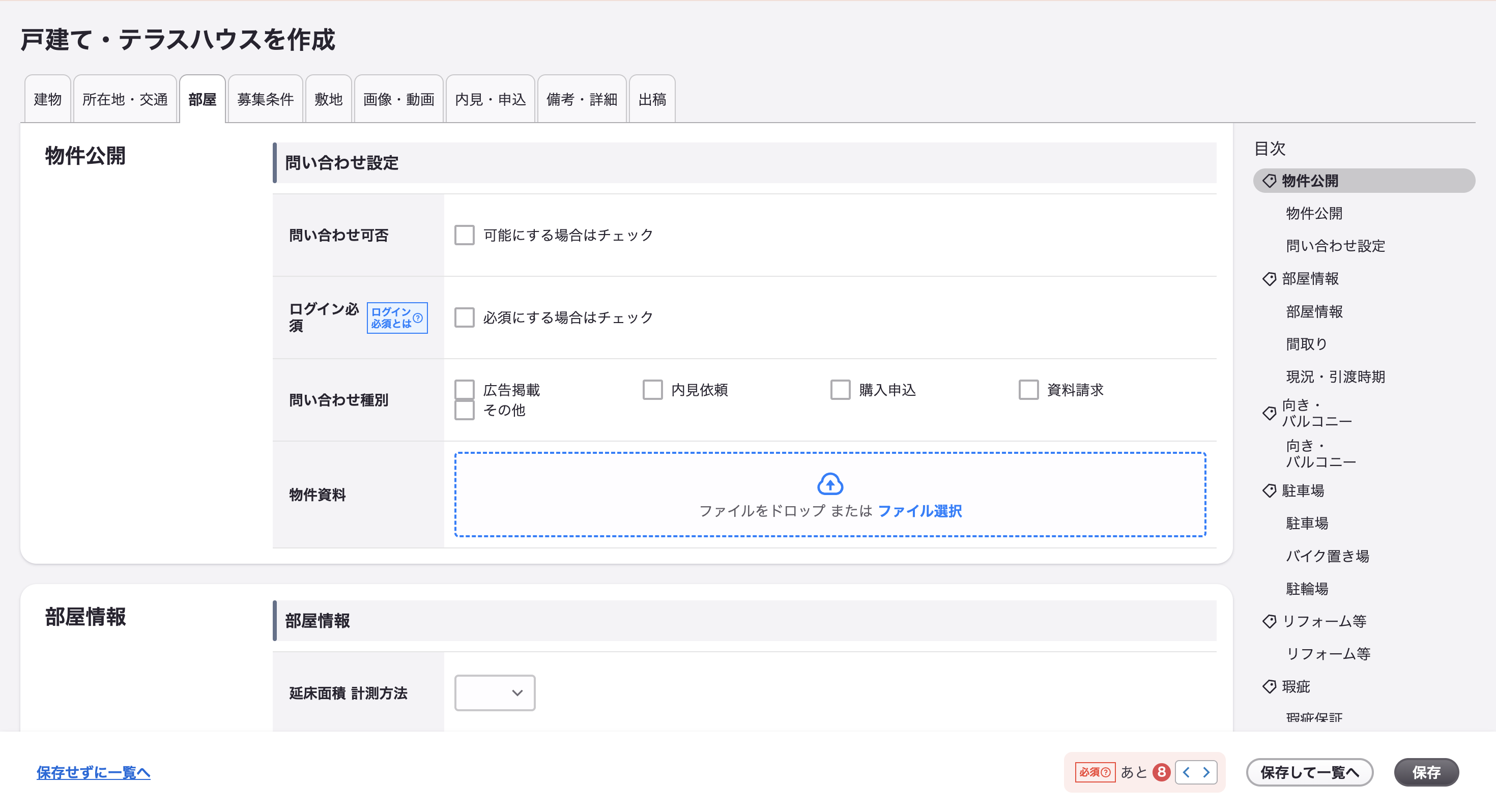This screenshot has width=1496, height=812.
Task: Click the 保存 button
Action: point(1426,772)
